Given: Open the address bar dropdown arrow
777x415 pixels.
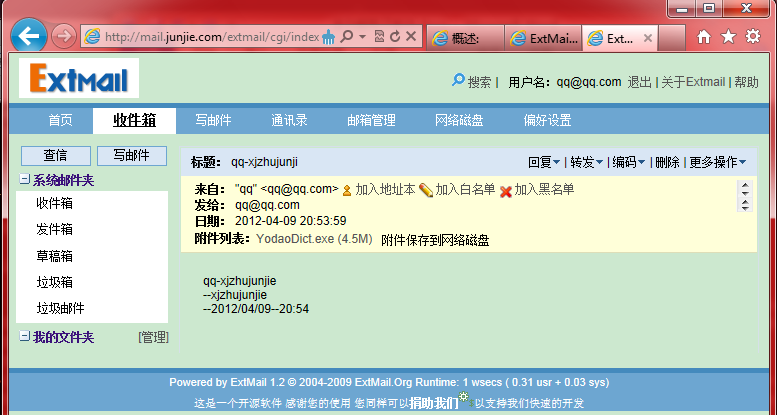Looking at the screenshot, I should point(362,37).
